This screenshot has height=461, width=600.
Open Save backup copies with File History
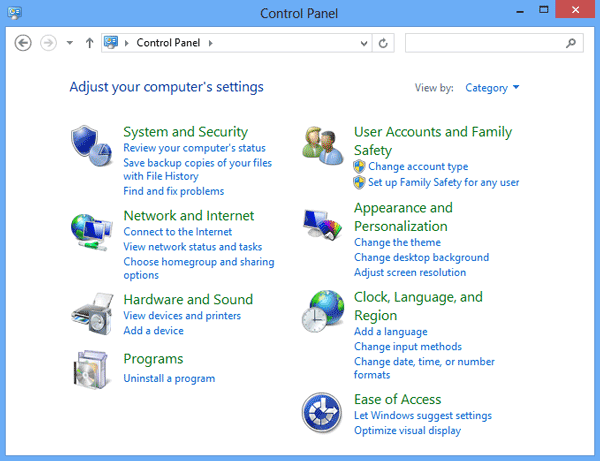click(x=197, y=169)
